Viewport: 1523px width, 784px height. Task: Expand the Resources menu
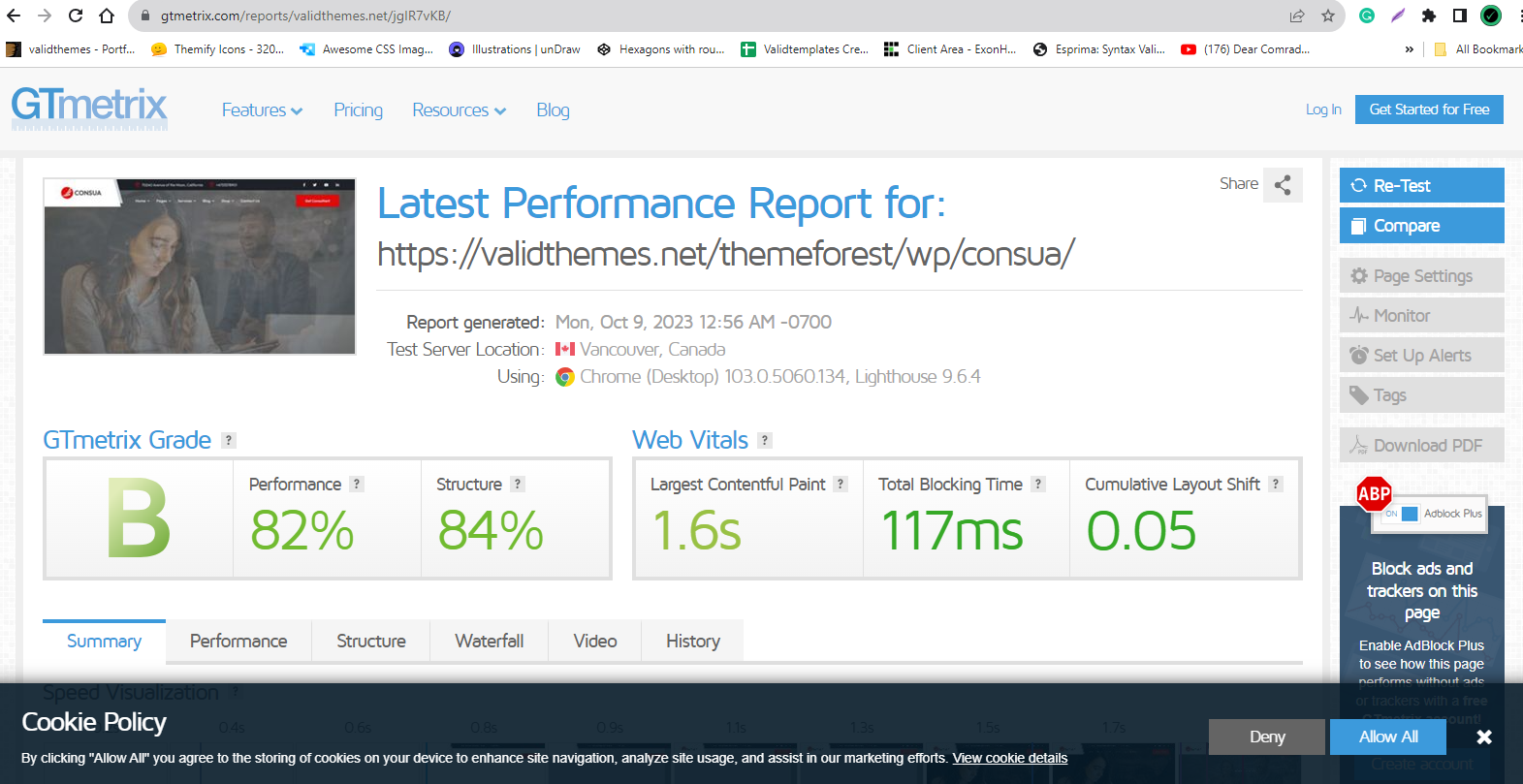[460, 110]
